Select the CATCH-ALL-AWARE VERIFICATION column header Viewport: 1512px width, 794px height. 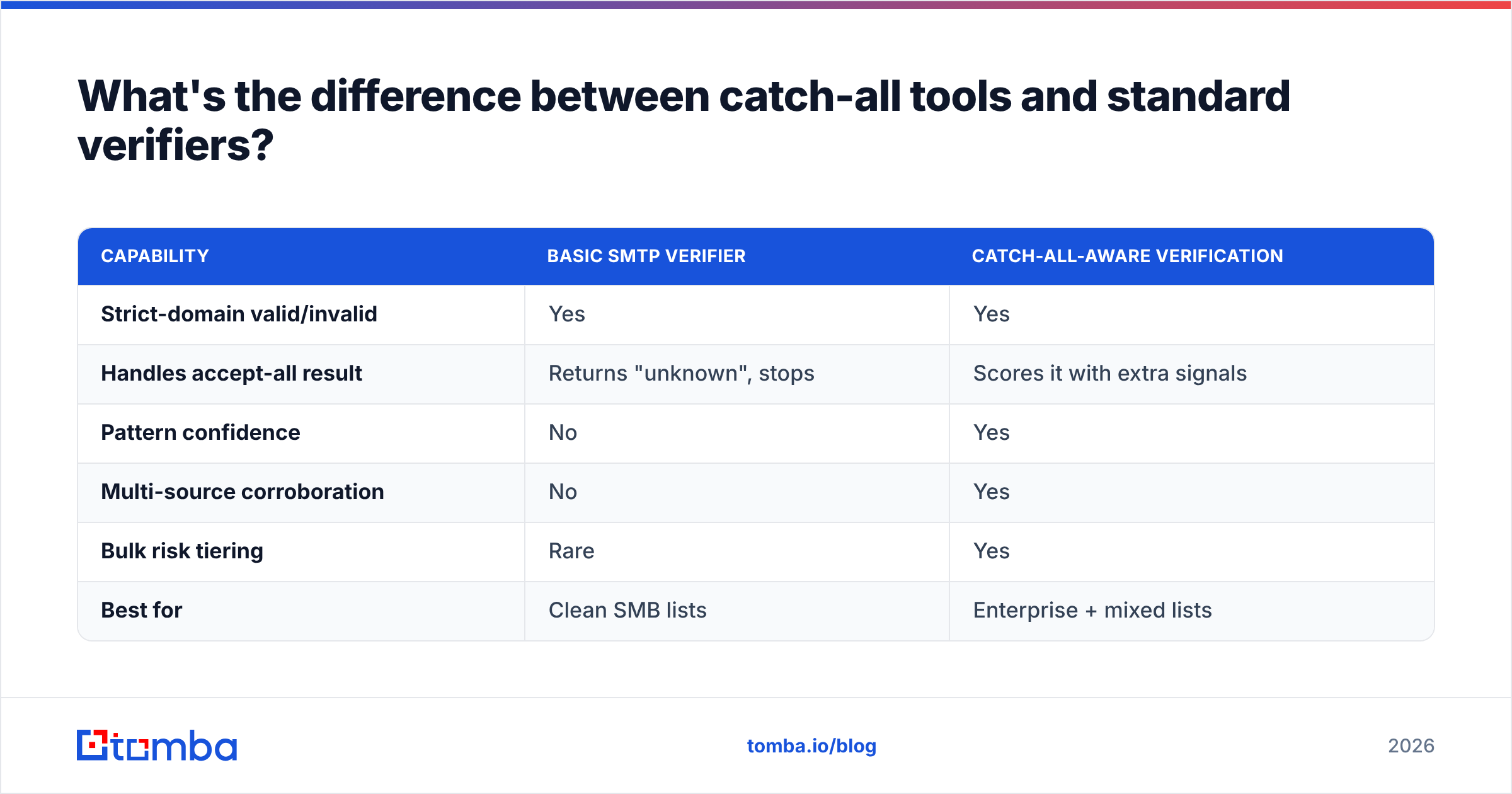(x=1128, y=256)
